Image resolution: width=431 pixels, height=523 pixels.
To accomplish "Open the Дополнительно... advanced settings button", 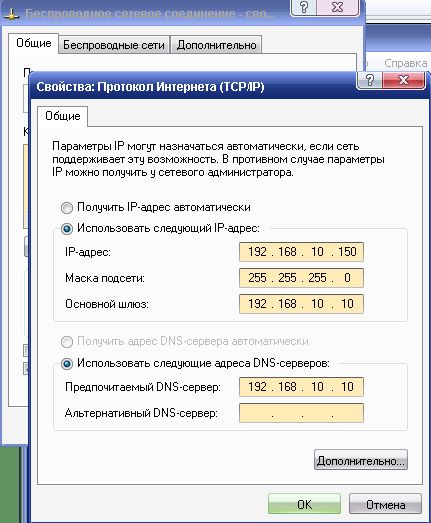I will tap(361, 460).
